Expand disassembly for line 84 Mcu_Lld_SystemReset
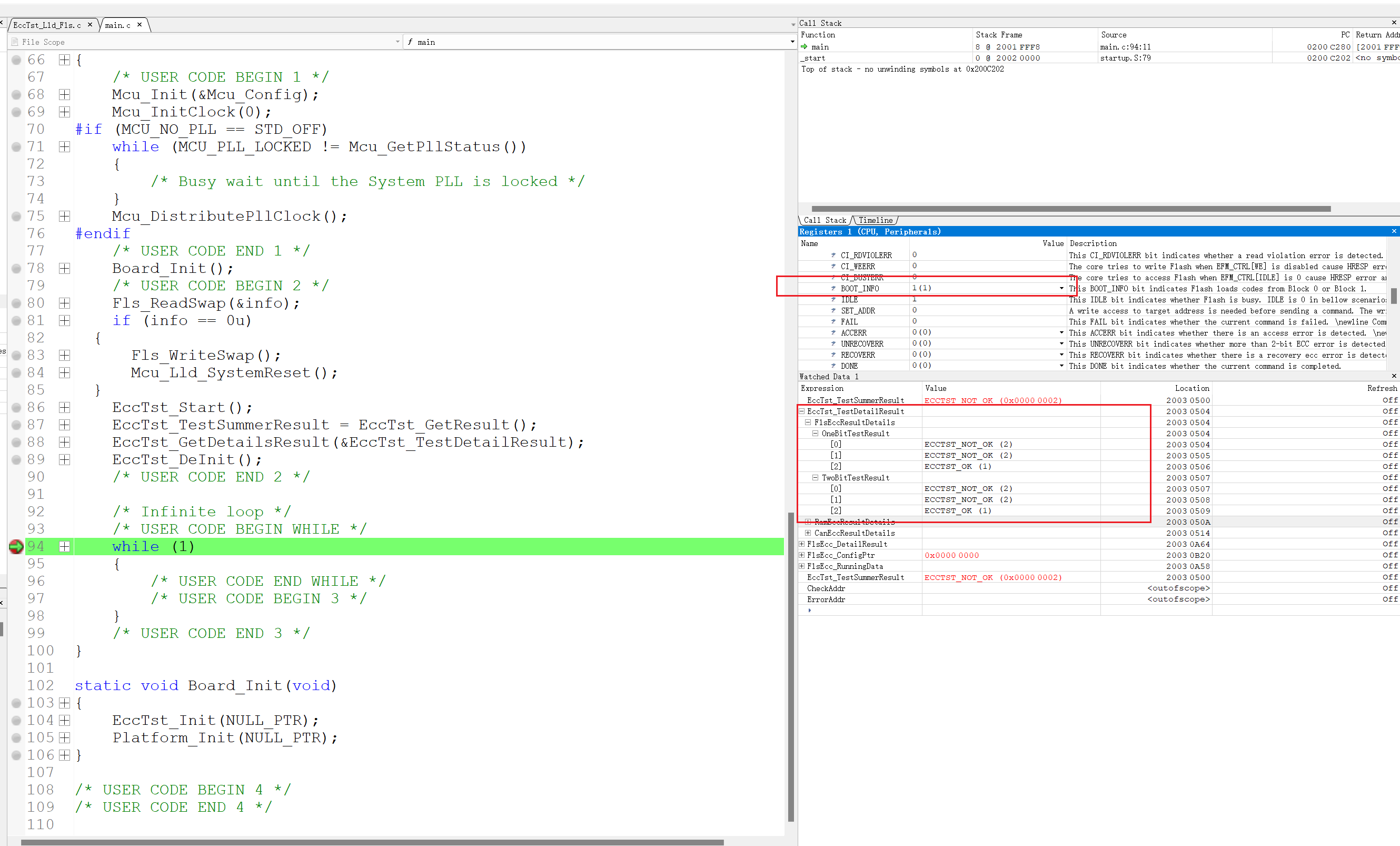The width and height of the screenshot is (1400, 846). (x=65, y=373)
